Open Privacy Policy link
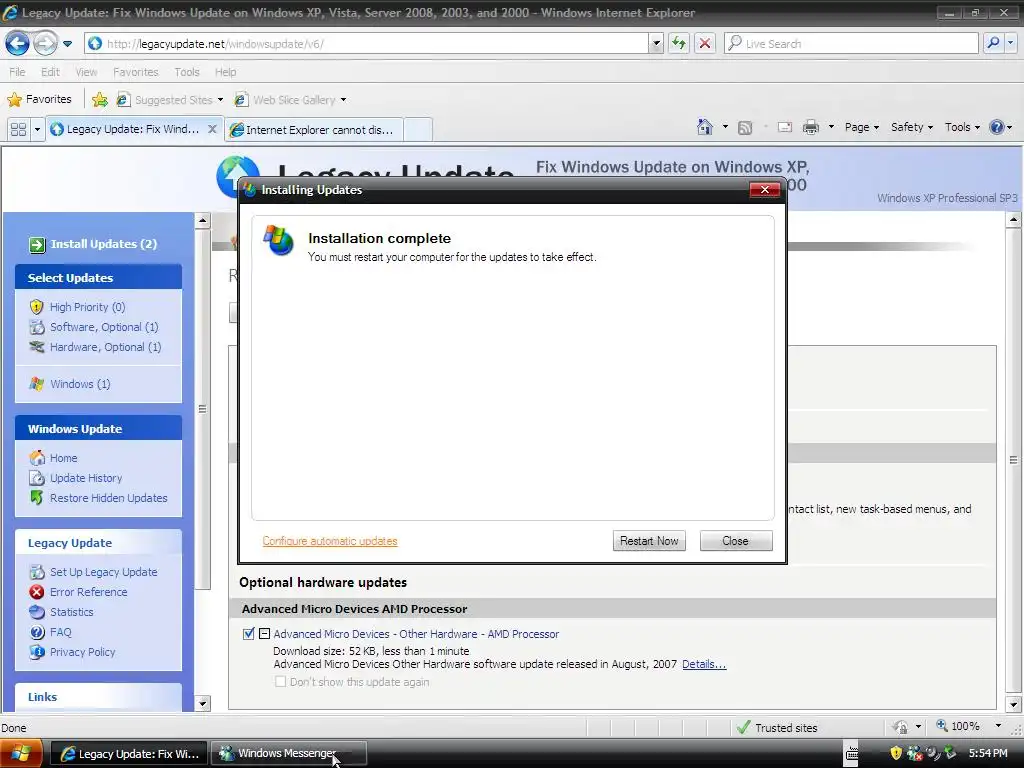Screen dimensions: 1024x768 [82, 652]
